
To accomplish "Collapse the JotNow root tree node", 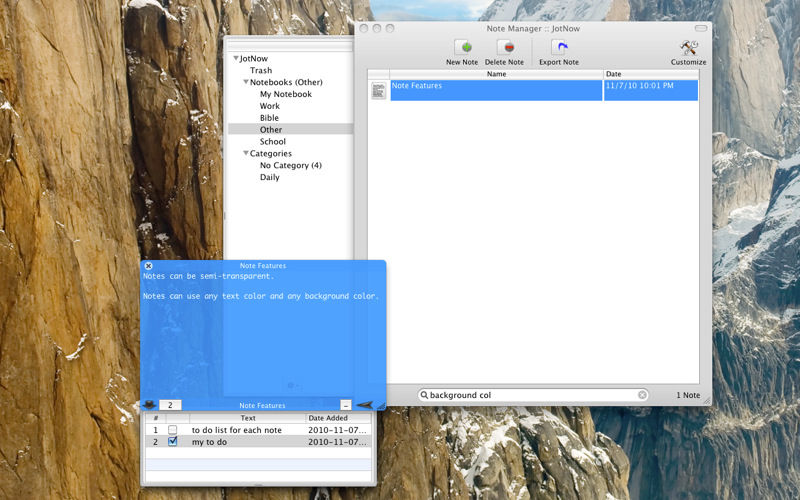I will coord(236,59).
